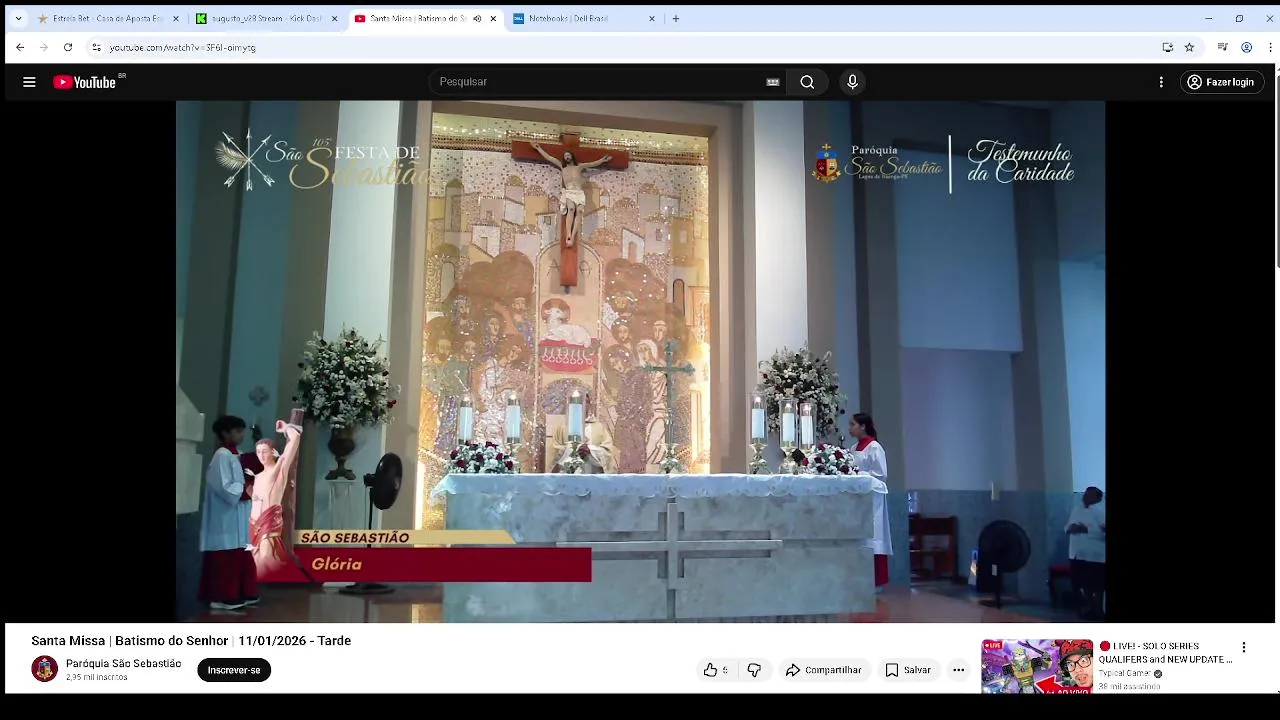Close the Notebooks Dell Brasil tab

[x=652, y=18]
